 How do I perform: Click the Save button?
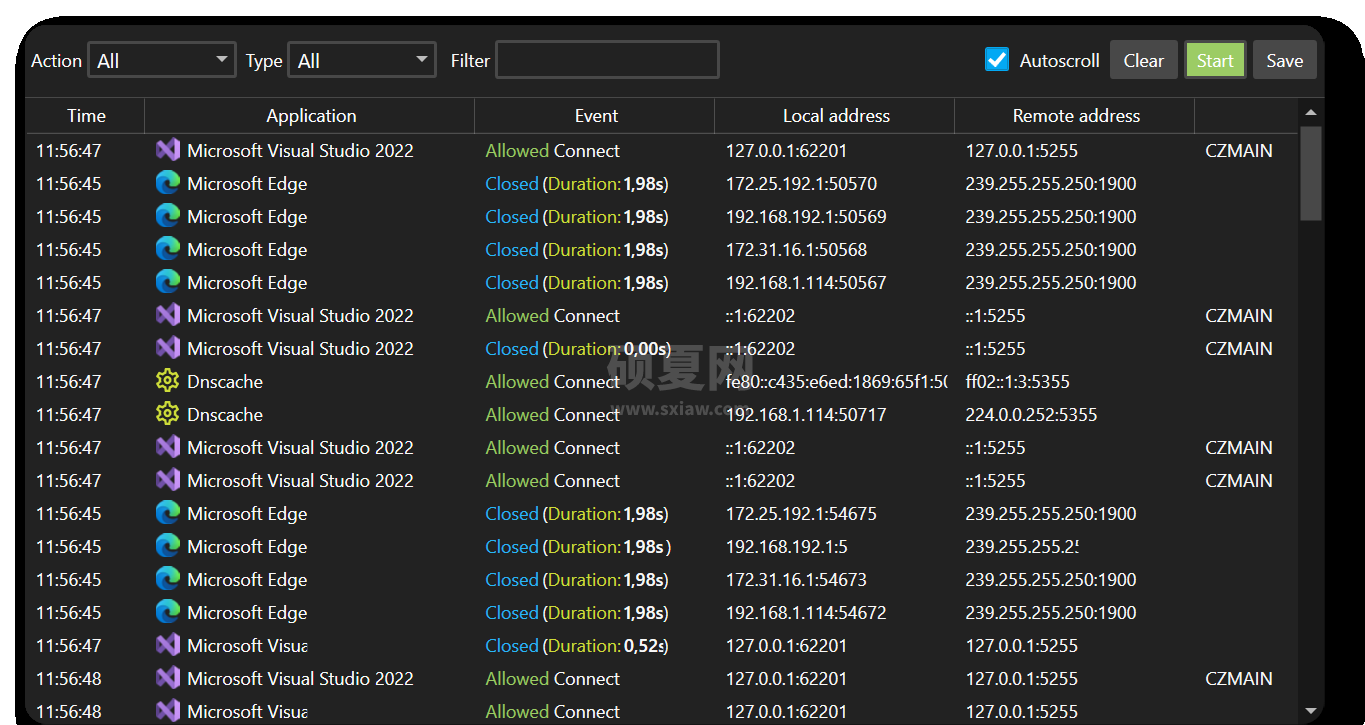point(1284,60)
